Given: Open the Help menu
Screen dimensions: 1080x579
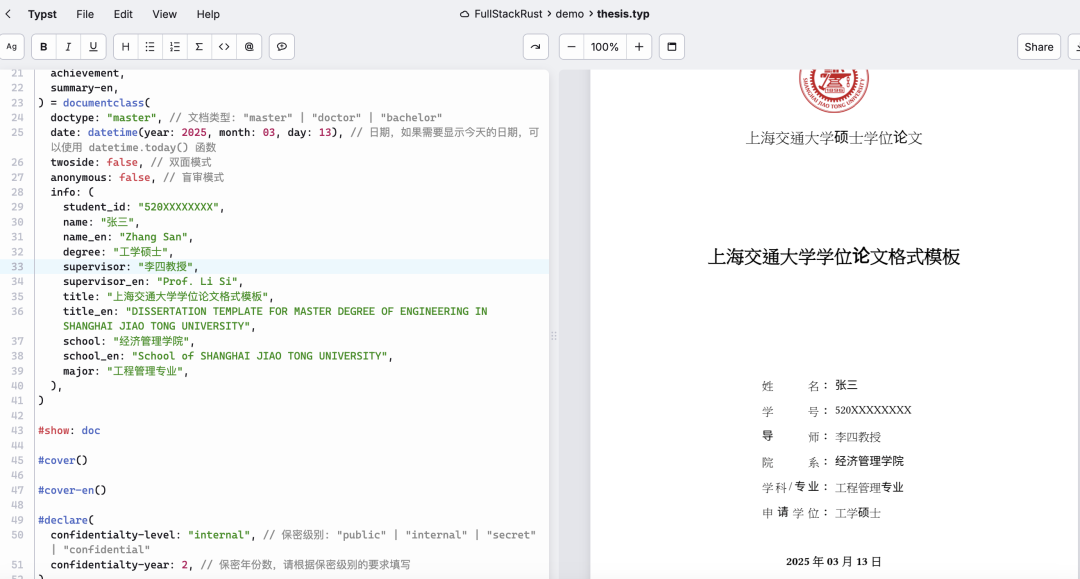Looking at the screenshot, I should (208, 14).
